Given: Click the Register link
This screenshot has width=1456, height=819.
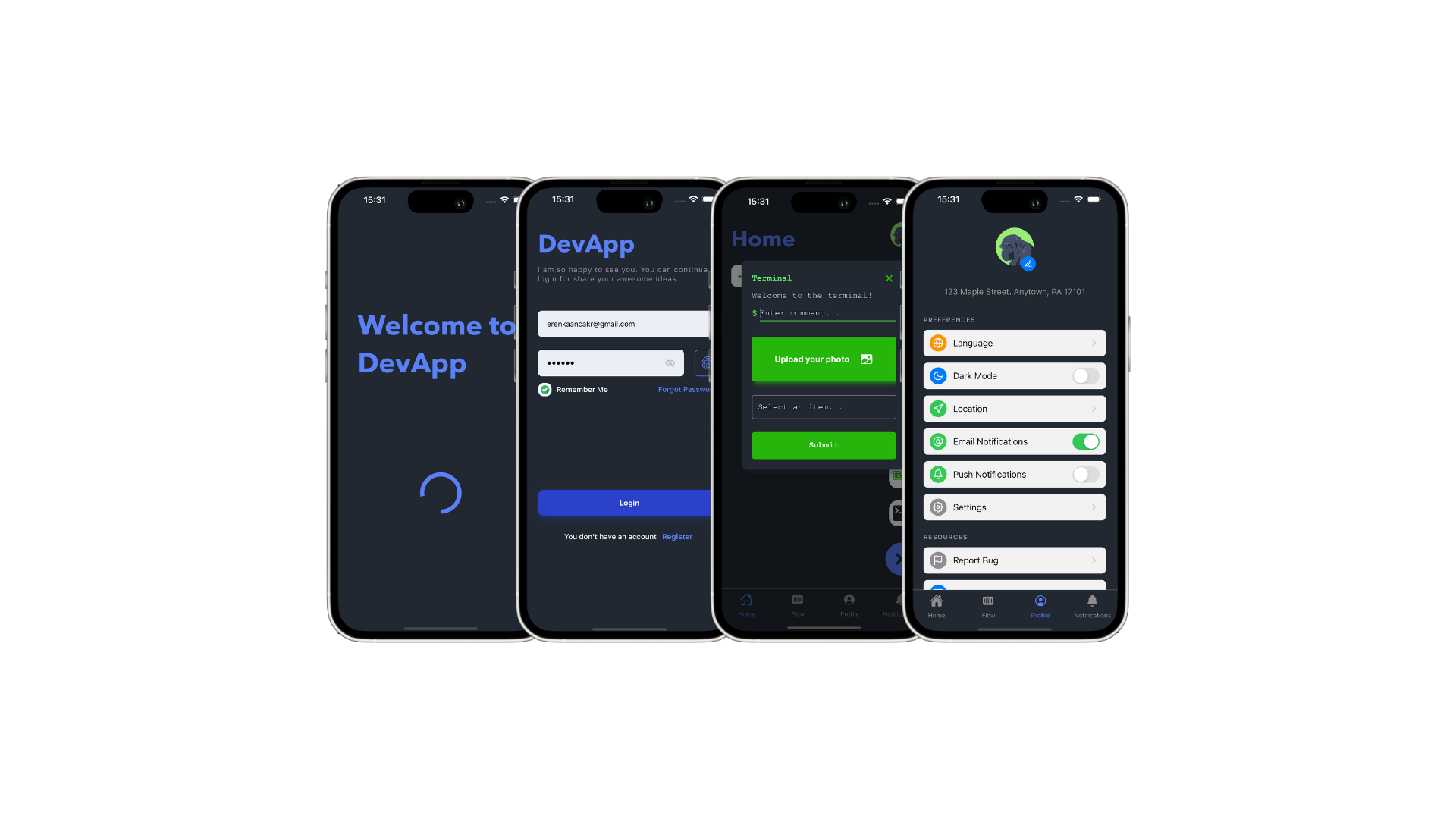Looking at the screenshot, I should (x=677, y=536).
